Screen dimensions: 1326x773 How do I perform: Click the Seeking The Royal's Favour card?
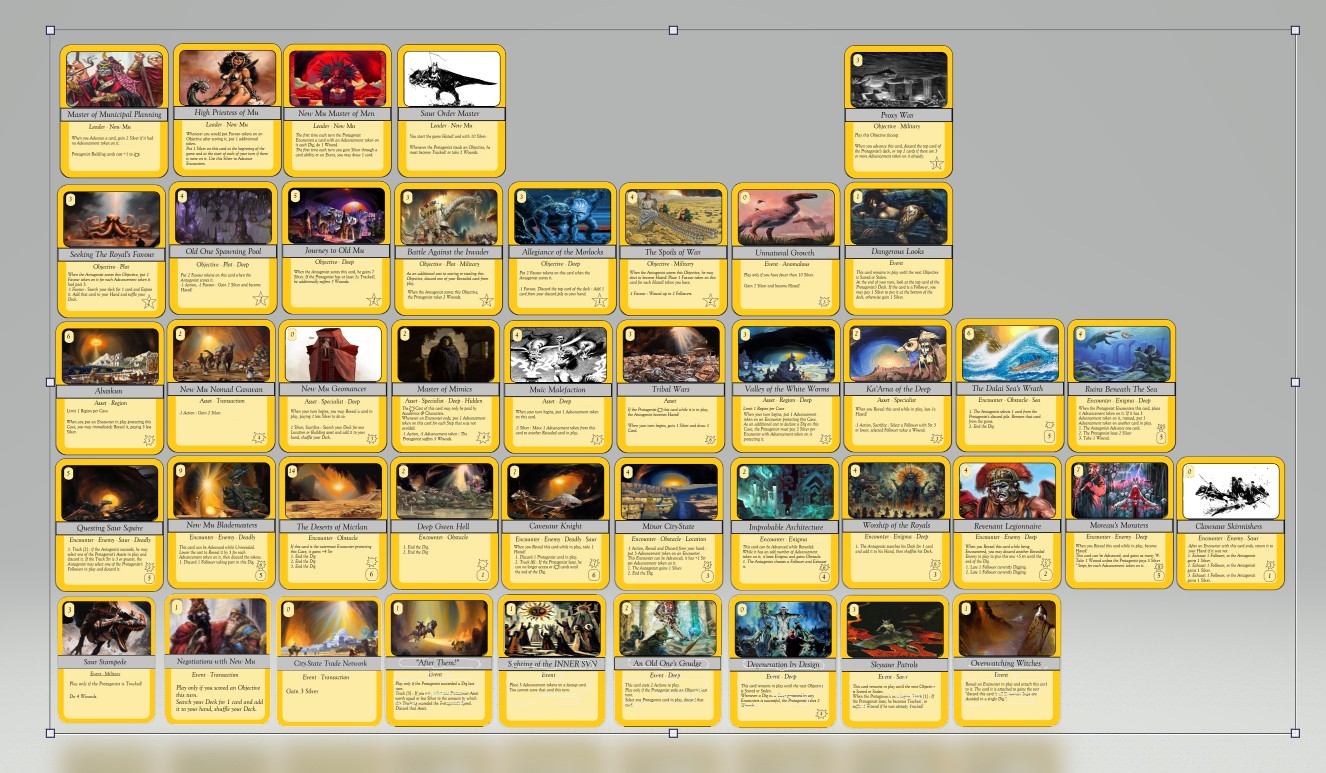pyautogui.click(x=111, y=250)
